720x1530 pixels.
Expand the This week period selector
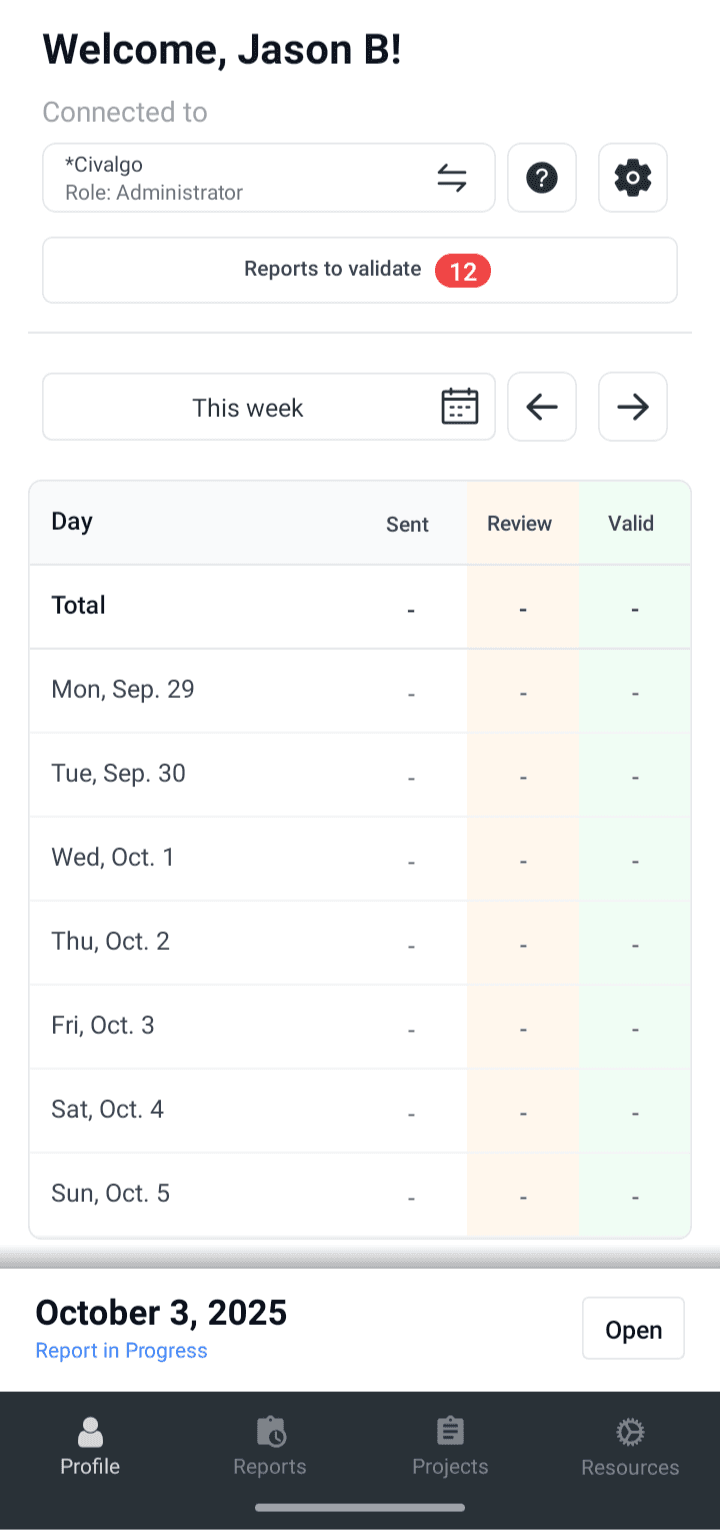point(248,407)
